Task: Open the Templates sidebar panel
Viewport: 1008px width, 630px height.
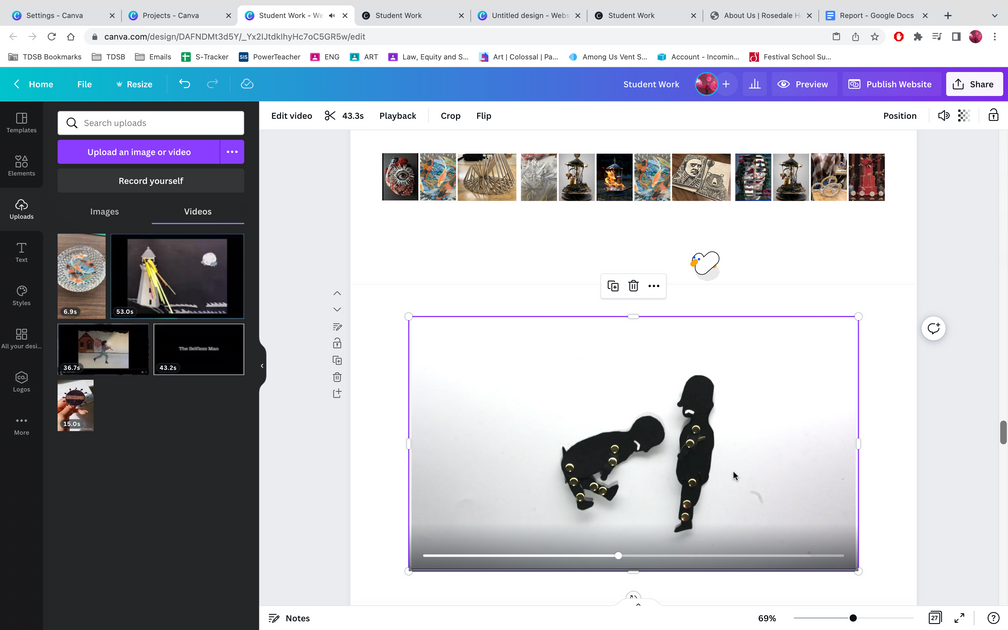Action: pos(21,121)
